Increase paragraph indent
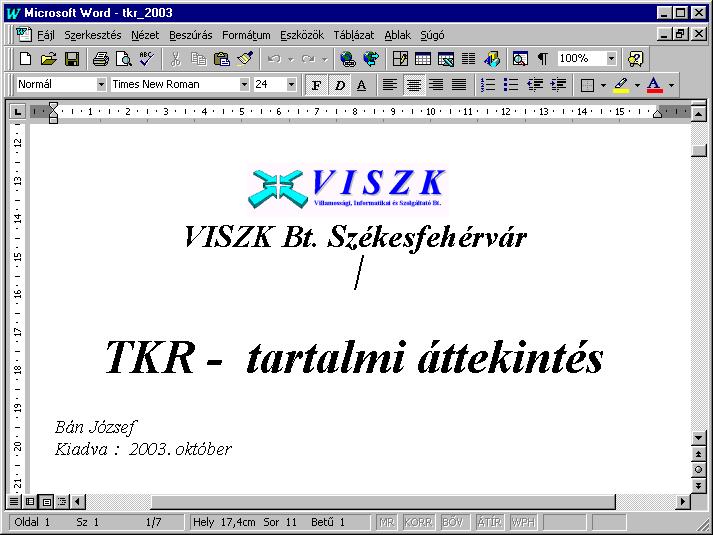The height and width of the screenshot is (535, 713). pos(558,85)
